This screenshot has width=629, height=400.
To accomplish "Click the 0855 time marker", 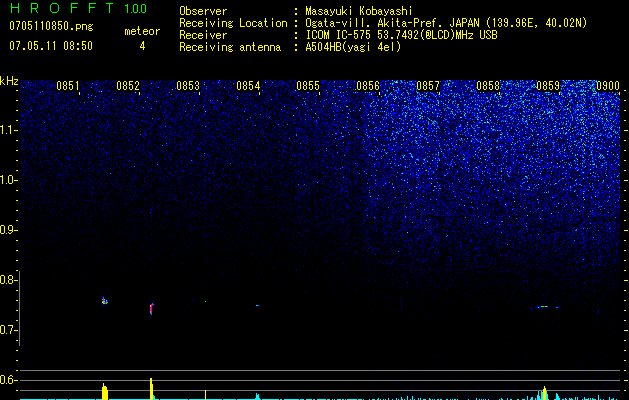I will coord(308,85).
